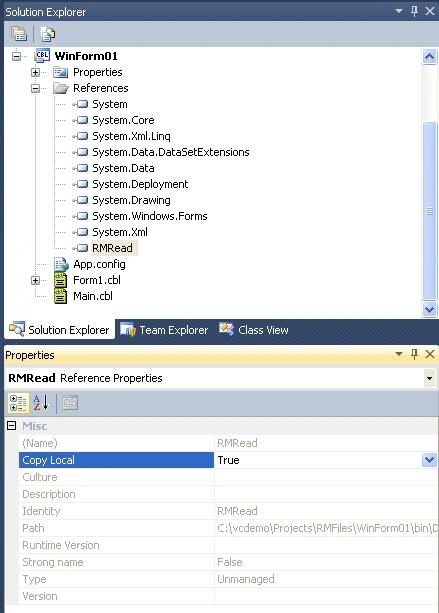
Task: Switch to Alphabetical sort icon in Properties
Action: click(41, 403)
